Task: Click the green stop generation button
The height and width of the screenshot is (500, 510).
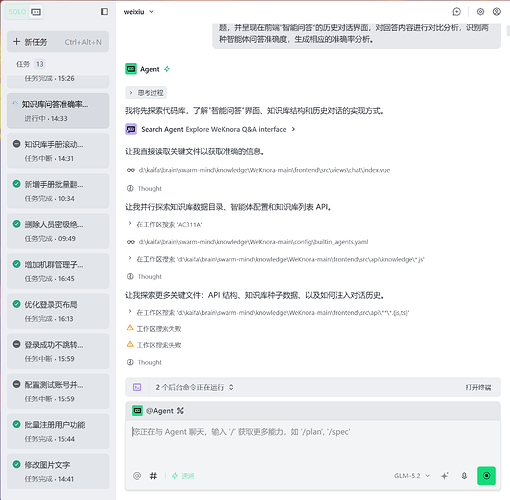Action: coord(486,476)
